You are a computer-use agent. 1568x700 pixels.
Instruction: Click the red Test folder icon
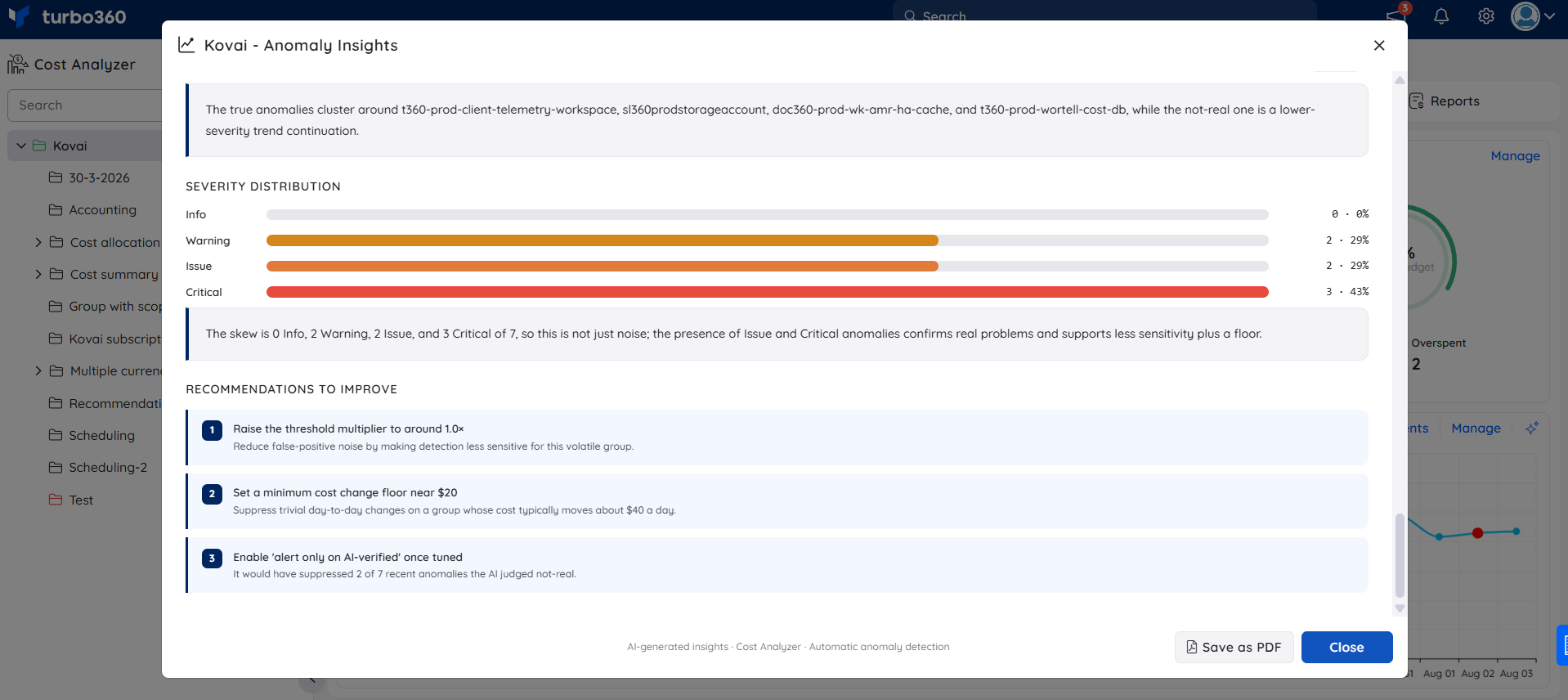click(56, 500)
